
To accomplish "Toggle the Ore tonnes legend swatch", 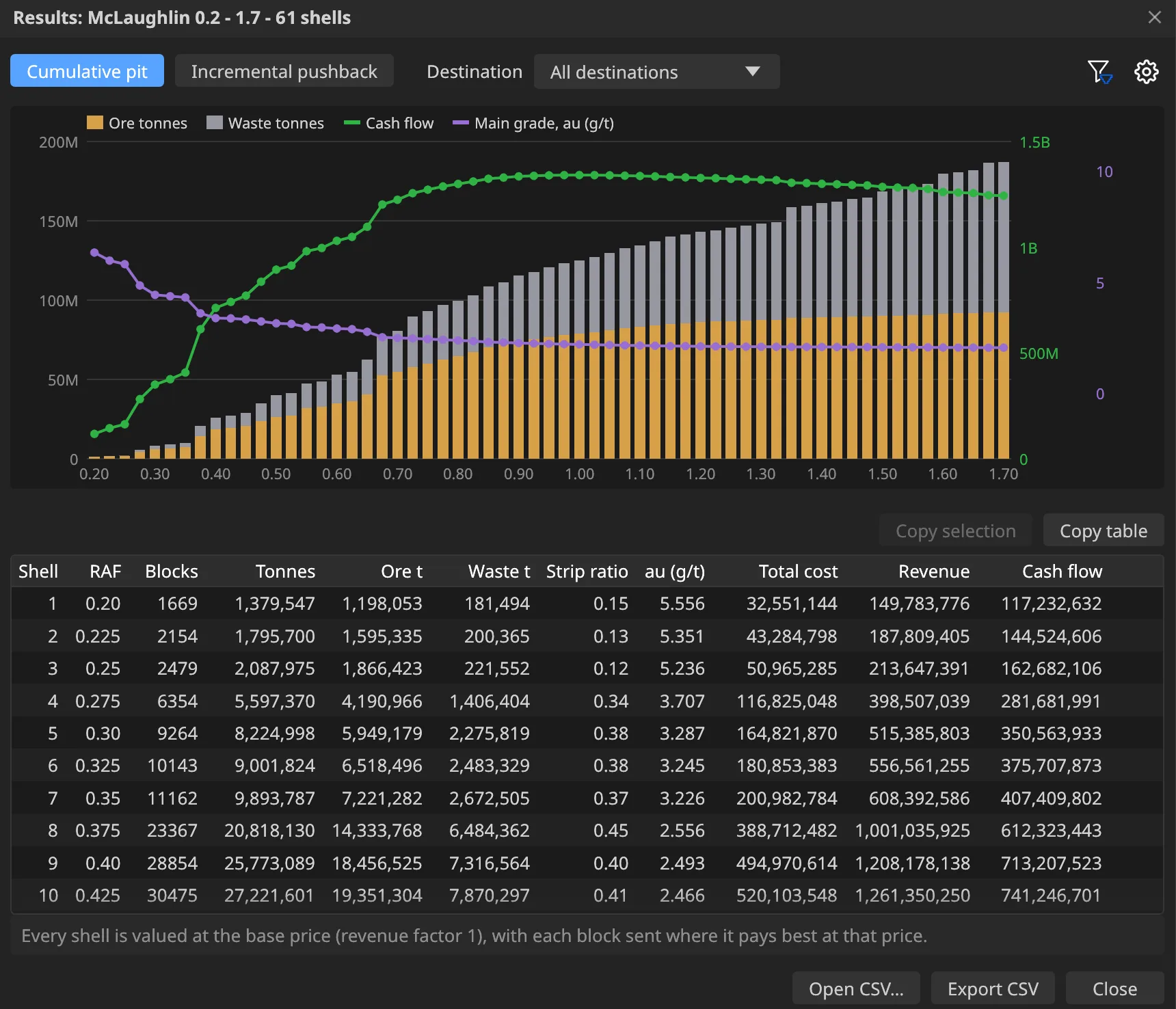I will [x=95, y=122].
